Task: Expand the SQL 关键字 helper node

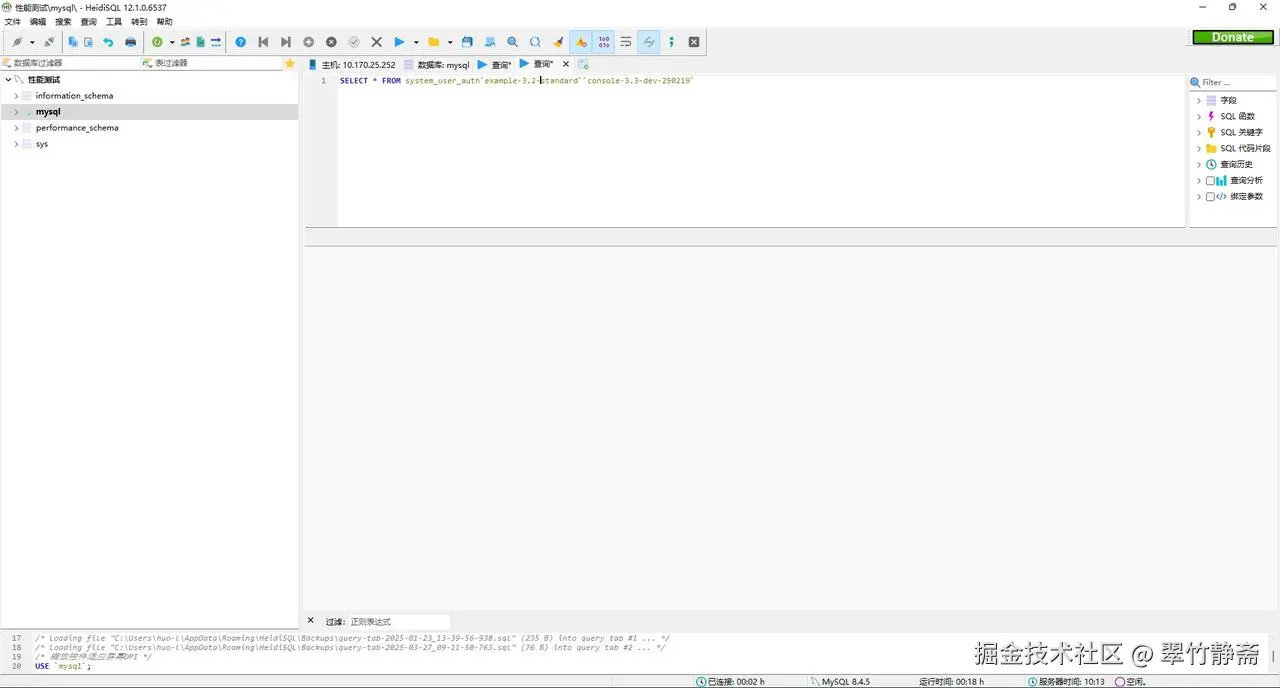Action: pyautogui.click(x=1199, y=133)
